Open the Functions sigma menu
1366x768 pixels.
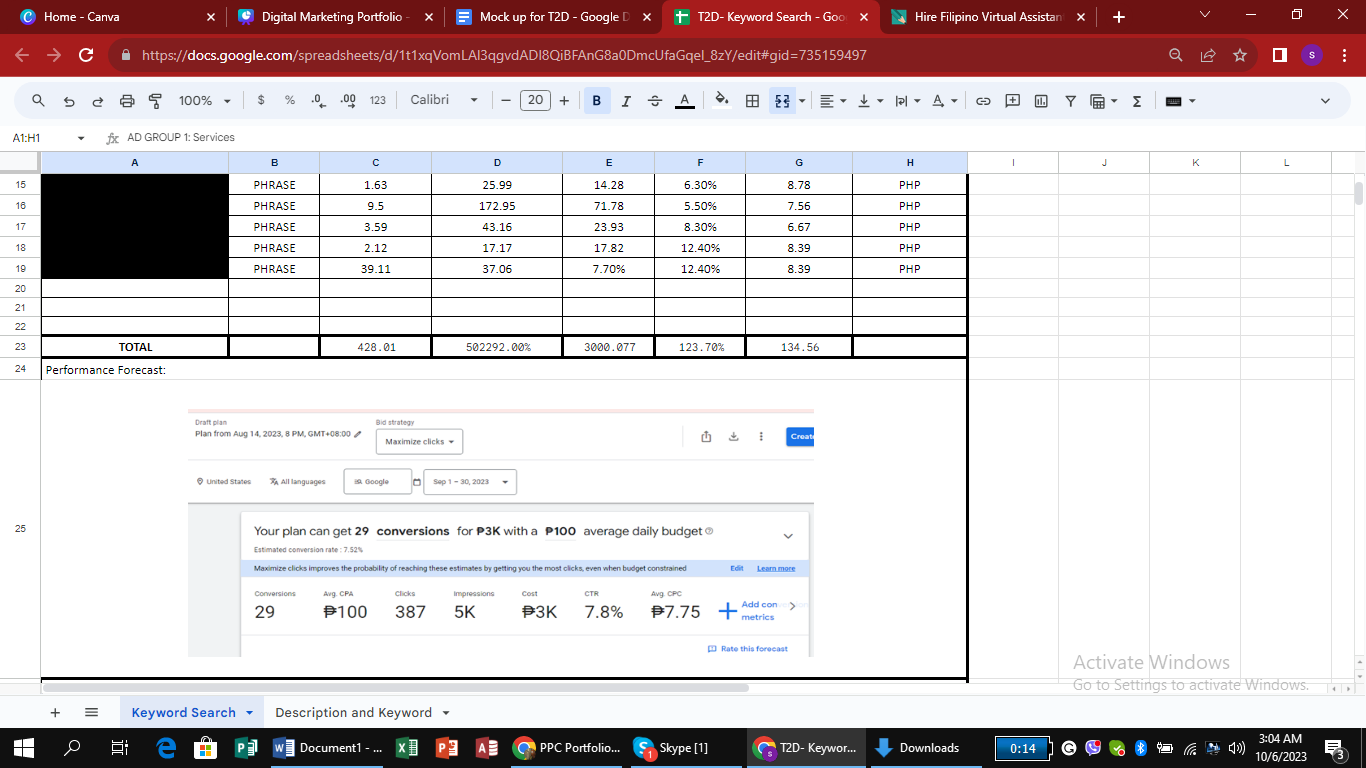1137,101
